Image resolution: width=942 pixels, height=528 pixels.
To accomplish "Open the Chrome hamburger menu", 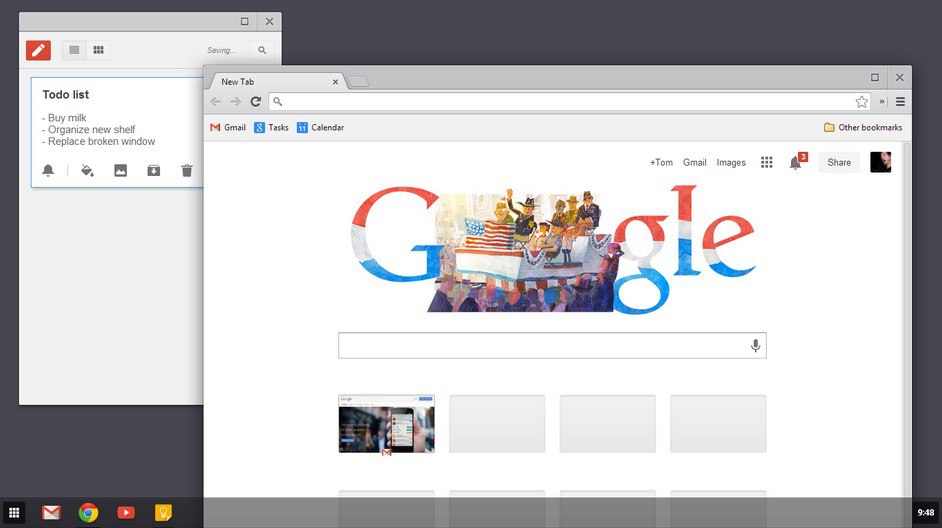I will [x=900, y=102].
